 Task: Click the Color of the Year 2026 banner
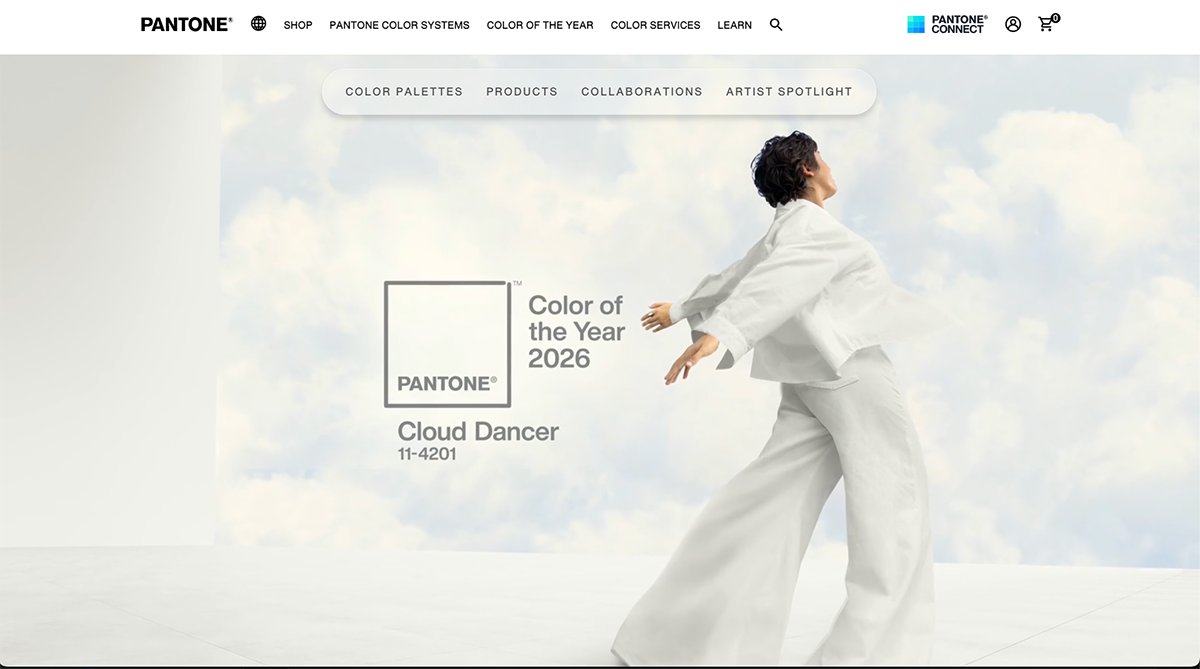[x=577, y=333]
